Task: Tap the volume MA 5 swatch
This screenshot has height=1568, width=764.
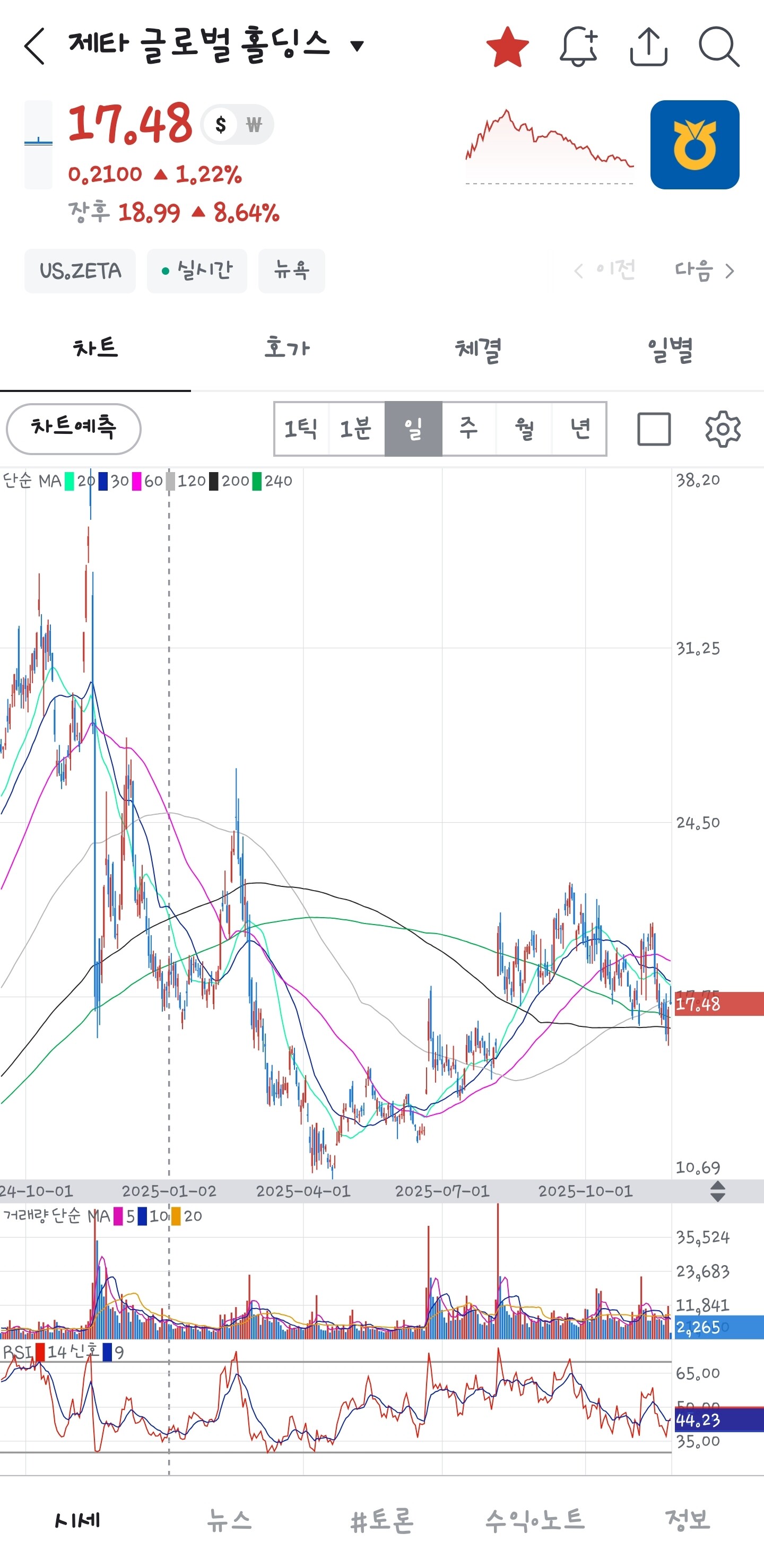Action: click(118, 1216)
